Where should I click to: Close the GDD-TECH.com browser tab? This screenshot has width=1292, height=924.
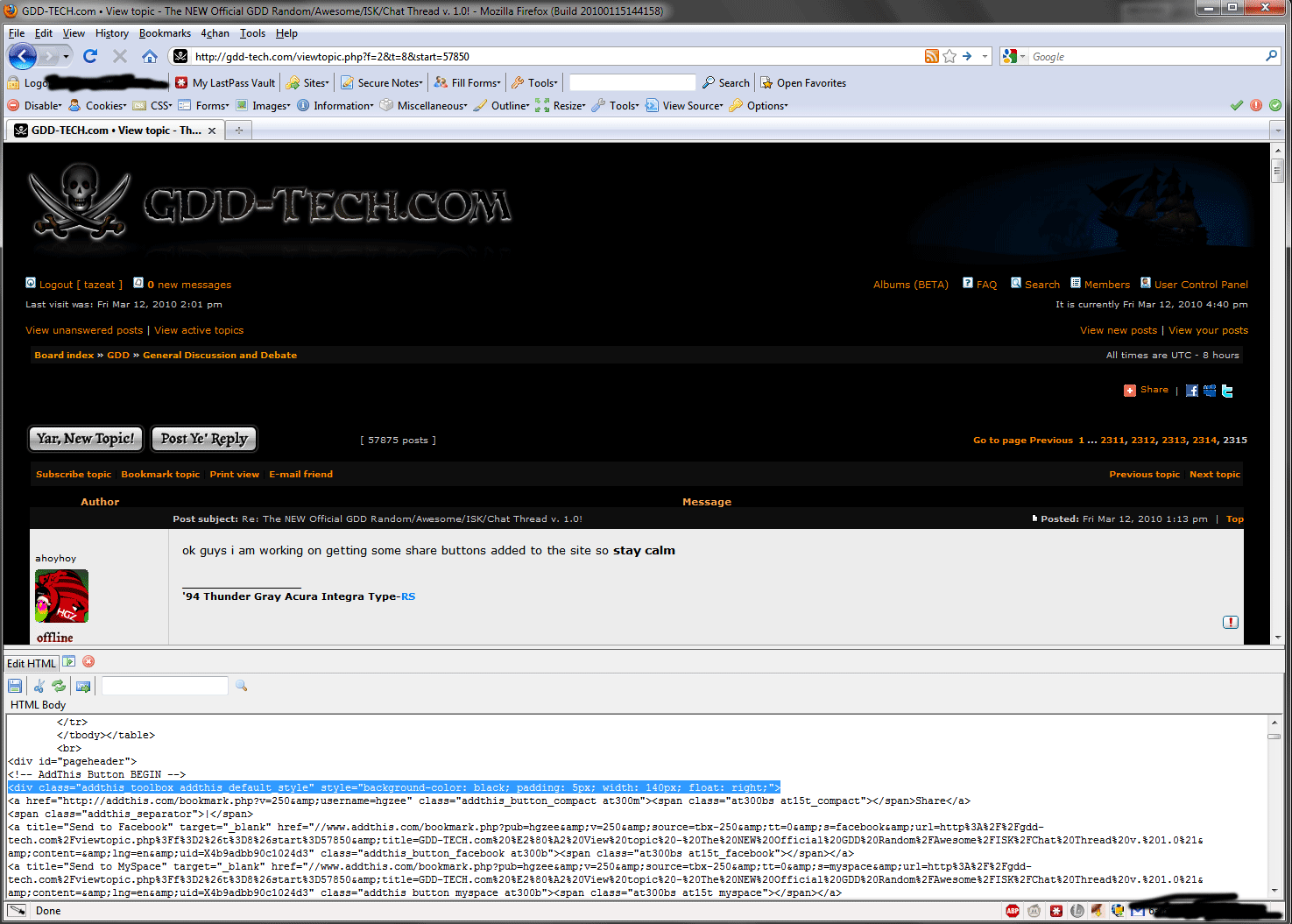pyautogui.click(x=212, y=130)
